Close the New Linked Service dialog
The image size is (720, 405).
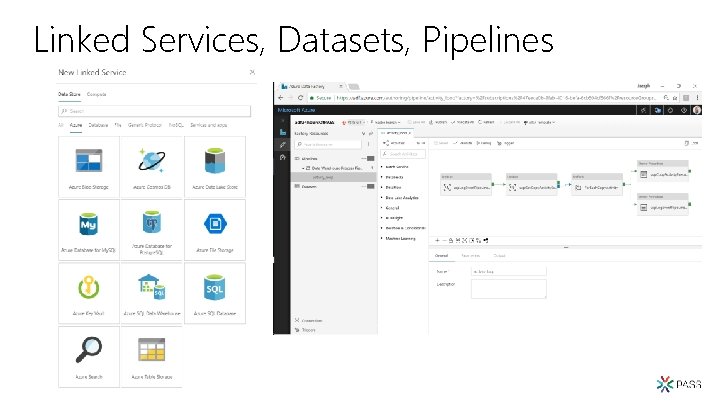pyautogui.click(x=252, y=72)
